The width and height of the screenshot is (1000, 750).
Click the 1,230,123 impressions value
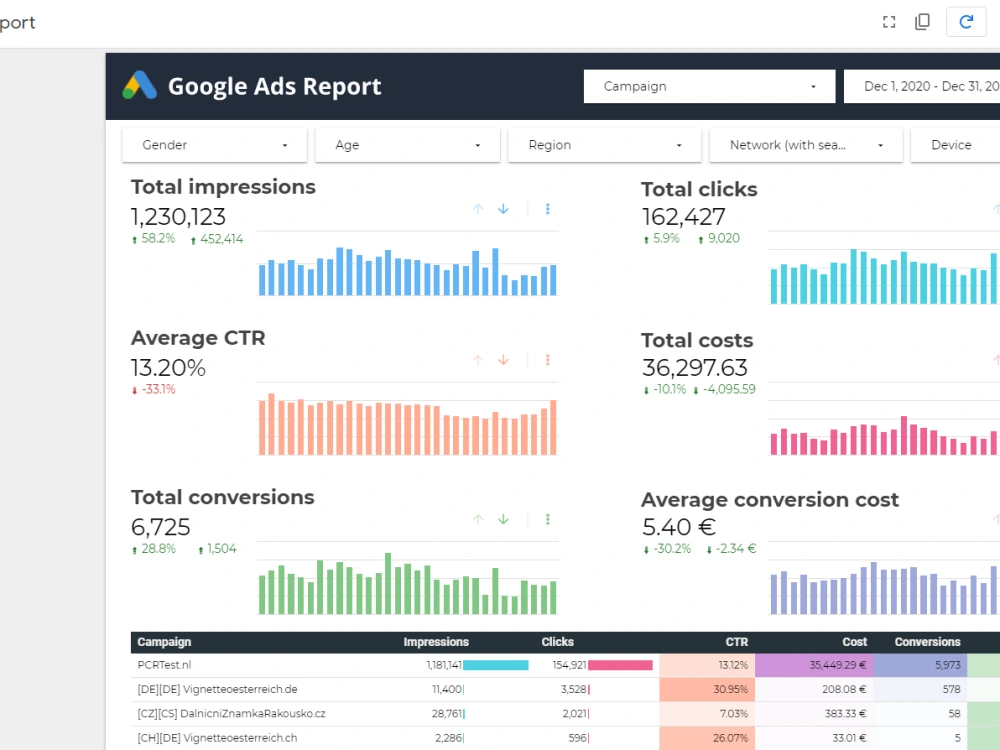(x=178, y=217)
